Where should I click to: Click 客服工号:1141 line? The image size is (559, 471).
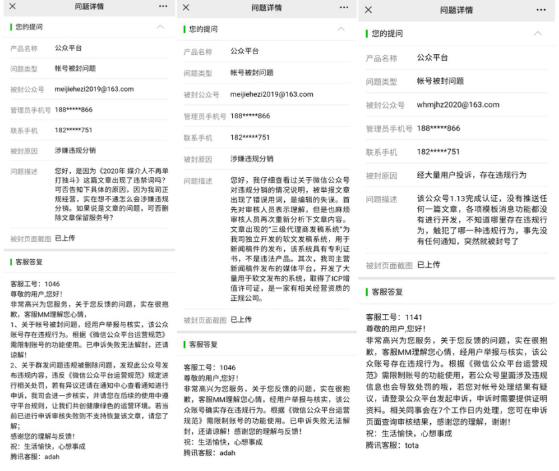[394, 317]
